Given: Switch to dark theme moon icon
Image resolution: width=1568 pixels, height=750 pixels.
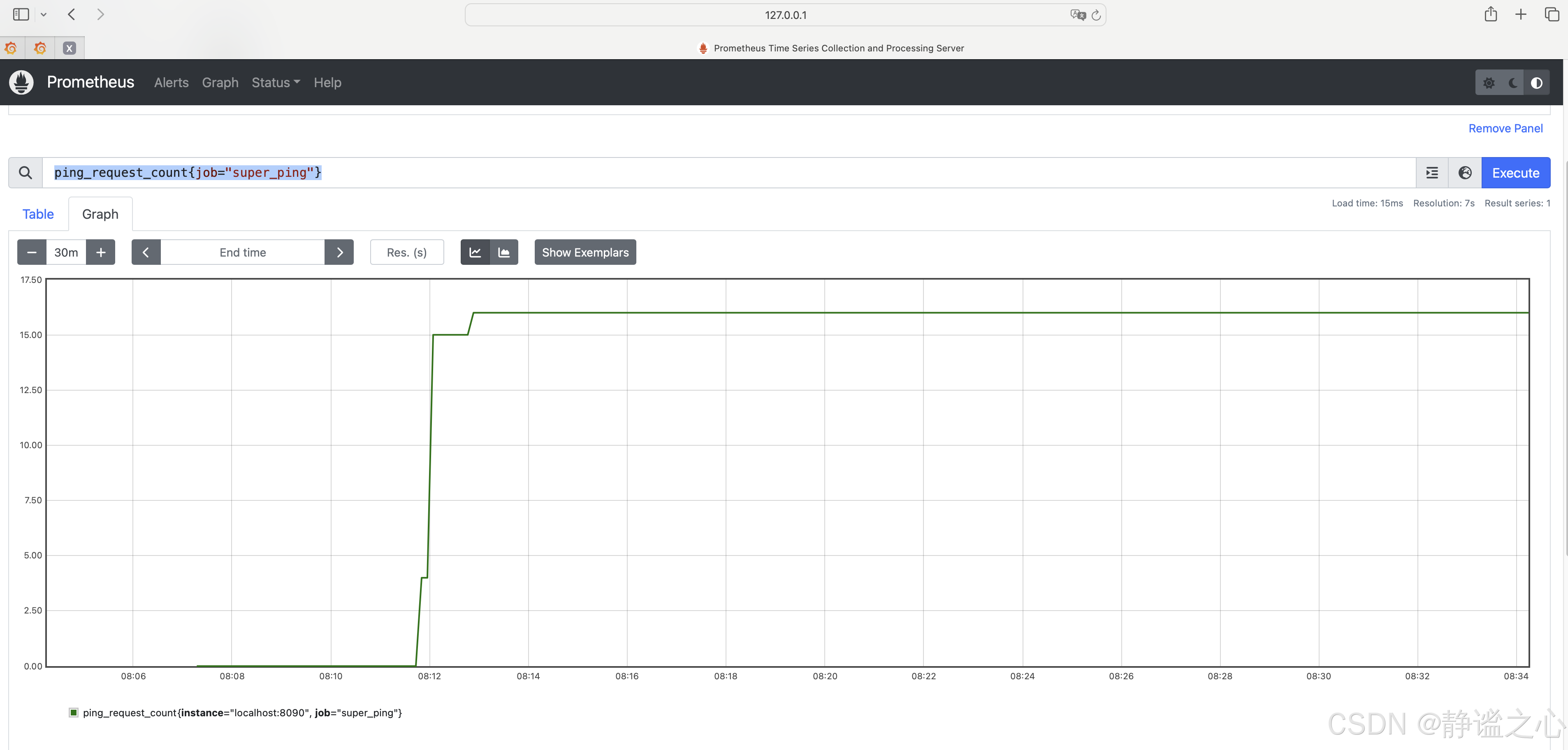Looking at the screenshot, I should coord(1512,83).
